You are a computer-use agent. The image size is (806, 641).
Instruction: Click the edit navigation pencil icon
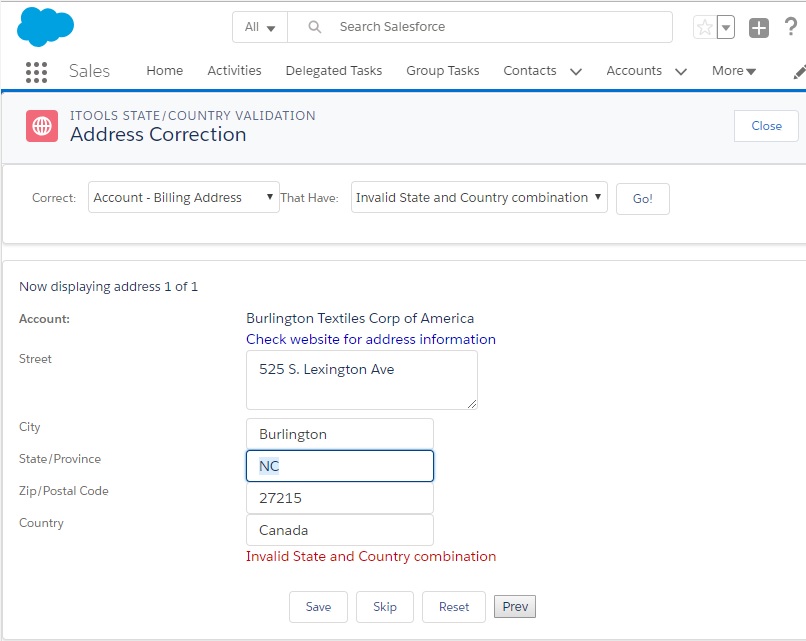click(799, 72)
